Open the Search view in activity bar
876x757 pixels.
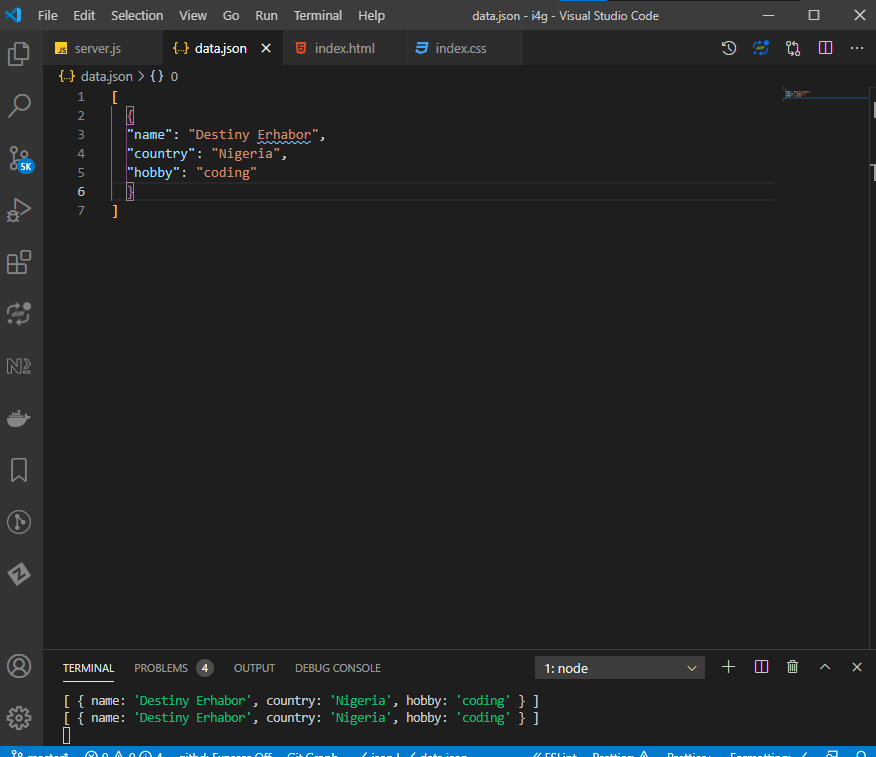(x=19, y=105)
